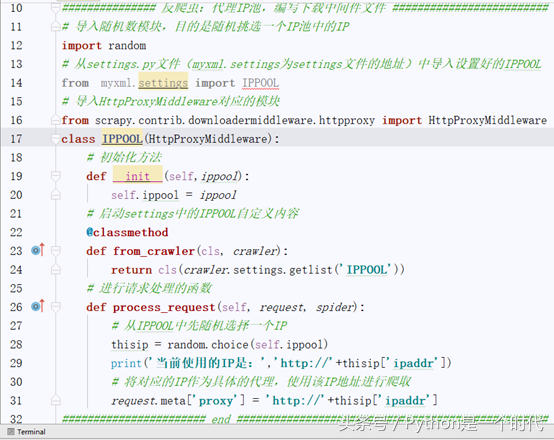The image size is (554, 440).
Task: Collapse from_crawler method fold on line 23
Action: (x=55, y=251)
